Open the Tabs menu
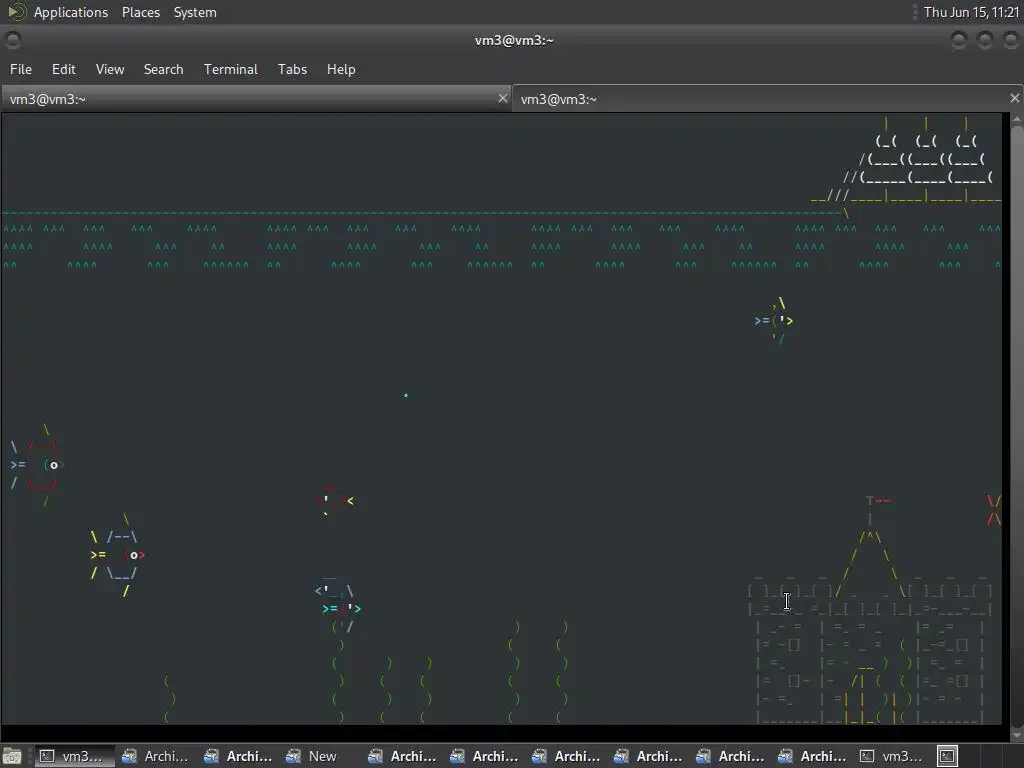 pos(292,69)
